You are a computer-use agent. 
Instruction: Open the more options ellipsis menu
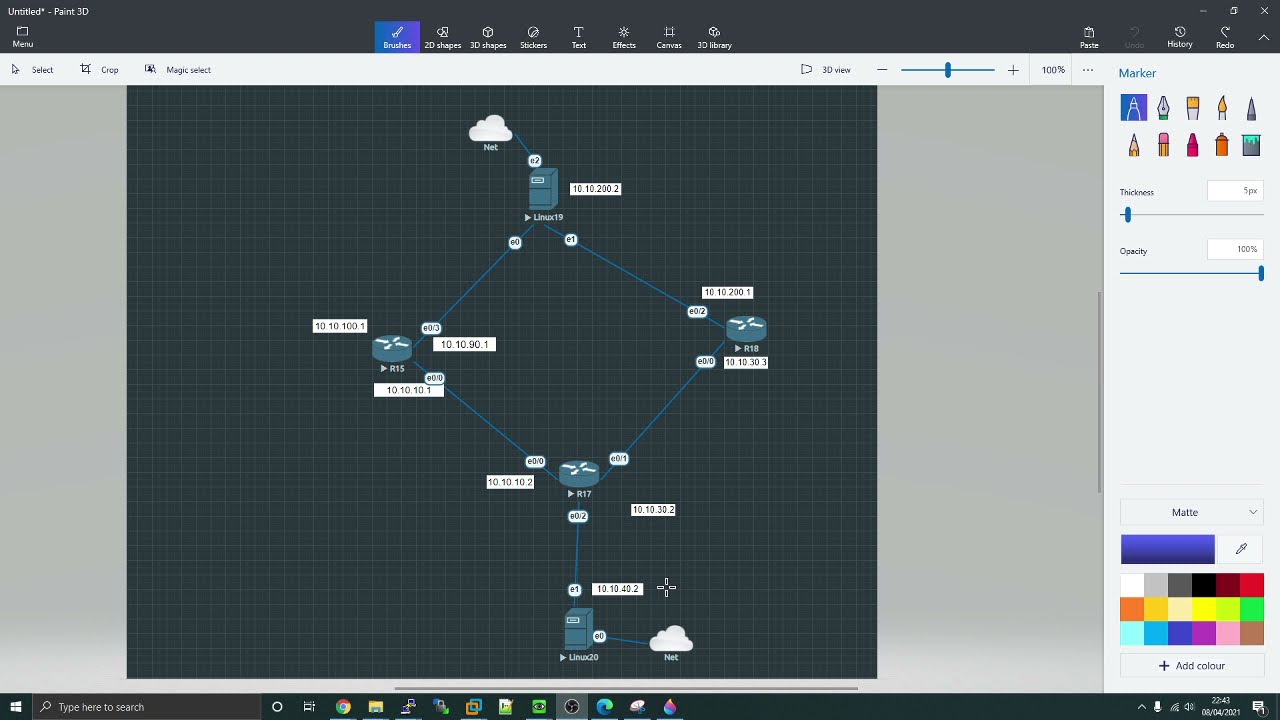coord(1088,70)
